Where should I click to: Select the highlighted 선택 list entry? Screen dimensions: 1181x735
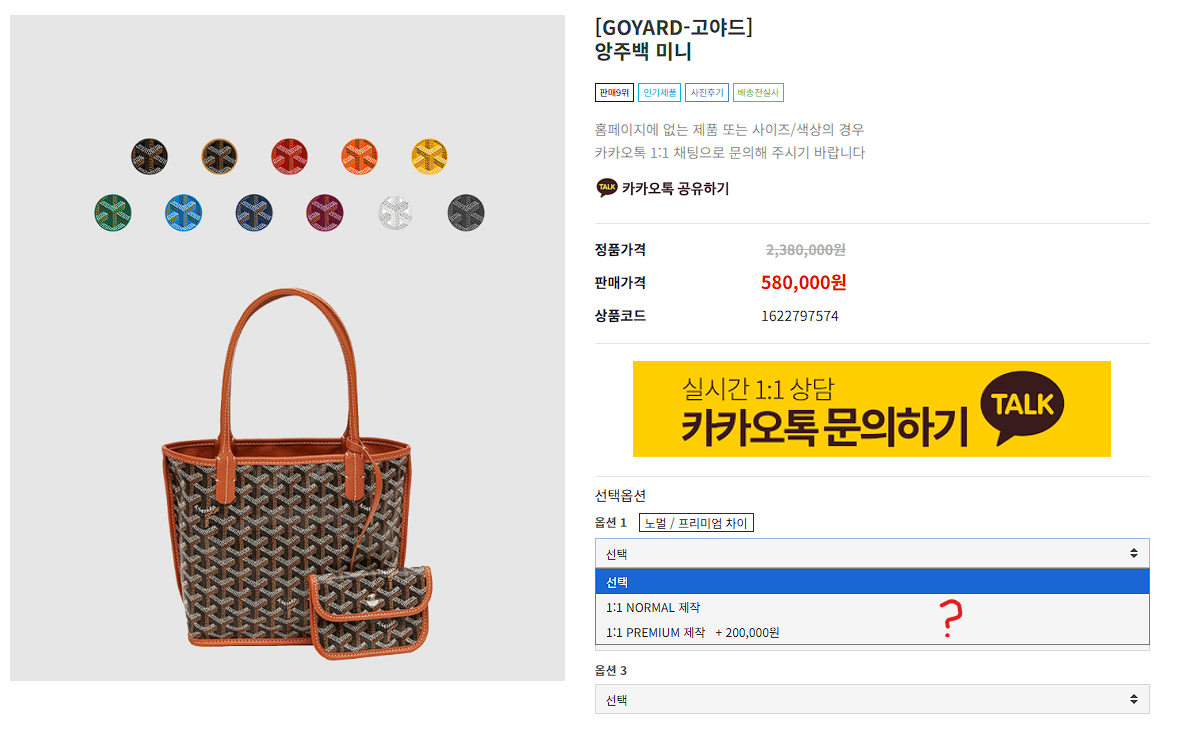(872, 582)
